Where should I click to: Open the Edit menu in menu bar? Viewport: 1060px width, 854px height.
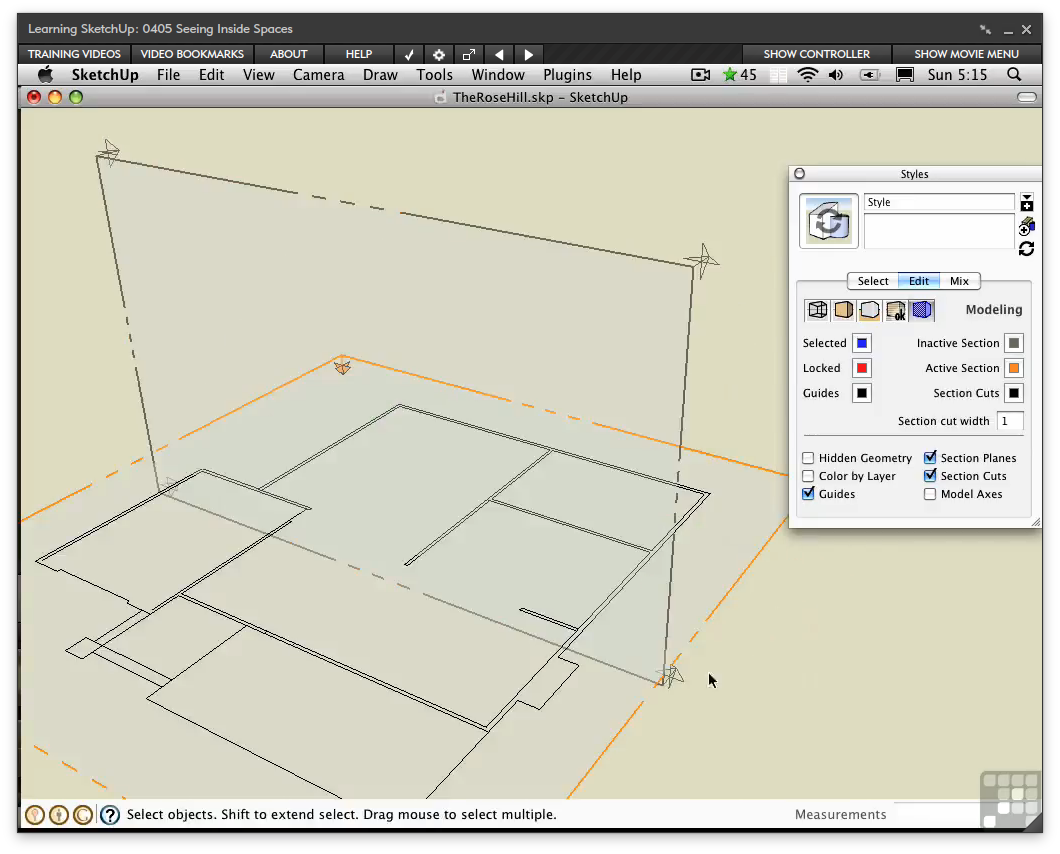211,74
